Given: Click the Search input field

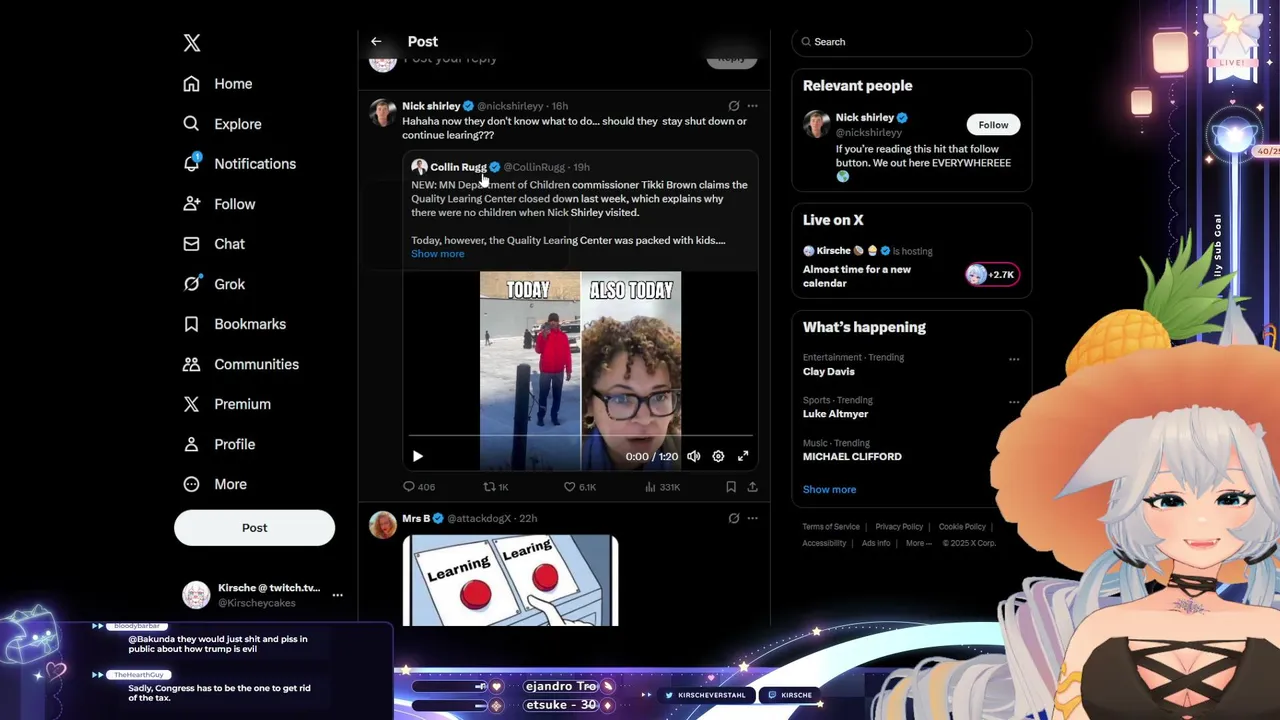Looking at the screenshot, I should 911,42.
